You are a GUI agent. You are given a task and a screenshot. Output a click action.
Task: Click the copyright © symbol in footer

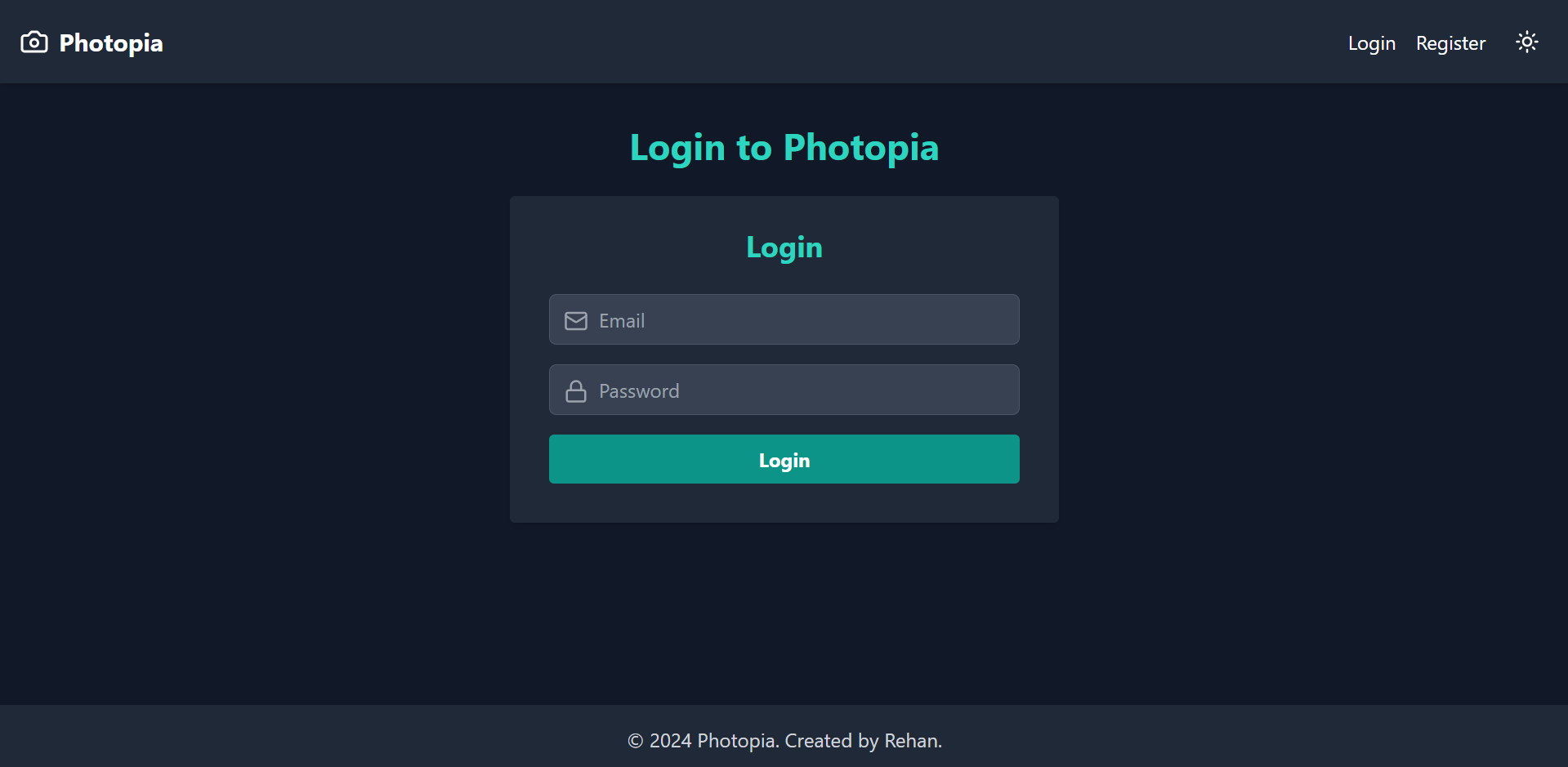[635, 742]
